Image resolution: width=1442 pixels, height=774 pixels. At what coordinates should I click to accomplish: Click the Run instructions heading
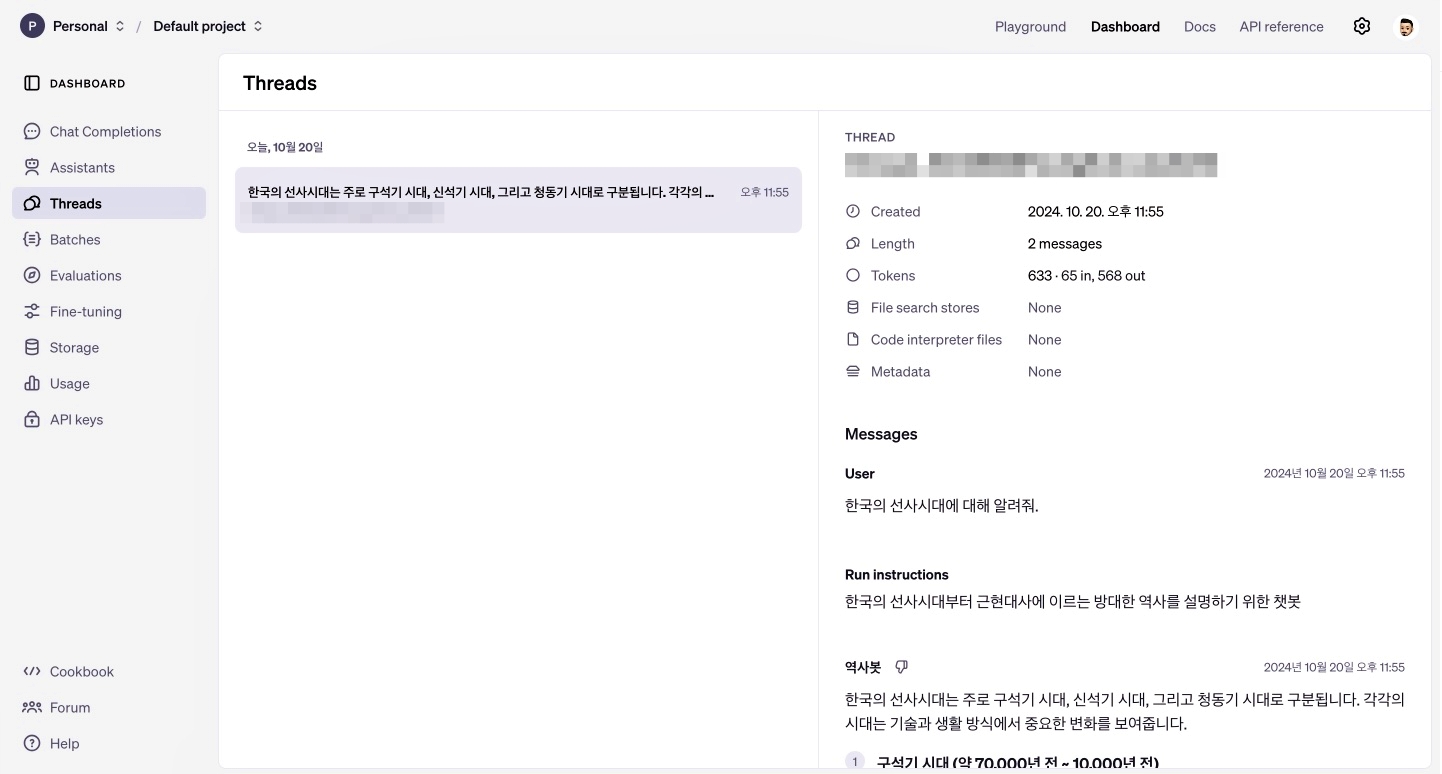[x=897, y=574]
